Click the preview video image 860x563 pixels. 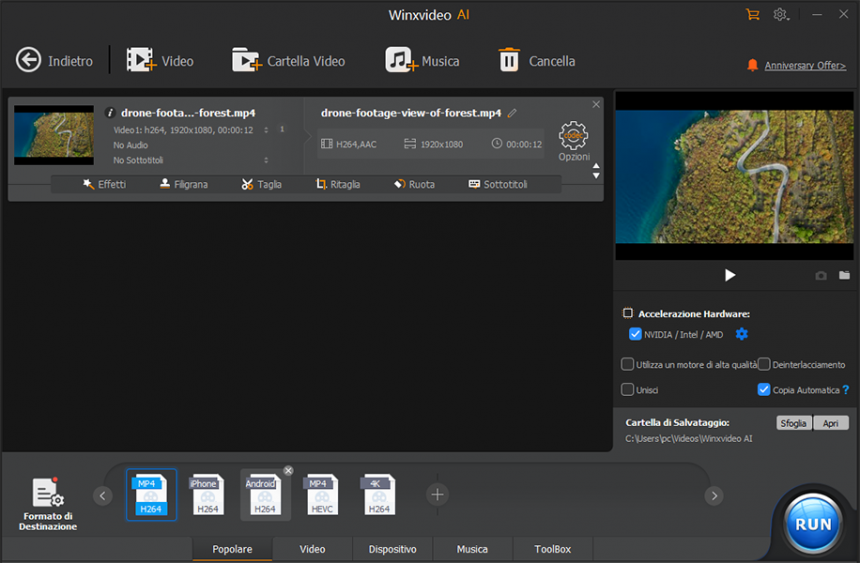(x=734, y=176)
